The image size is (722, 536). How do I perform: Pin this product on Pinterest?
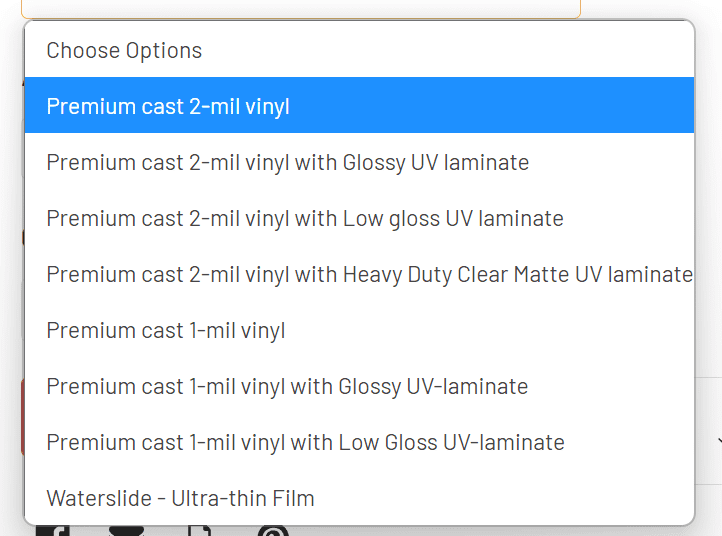tap(272, 531)
